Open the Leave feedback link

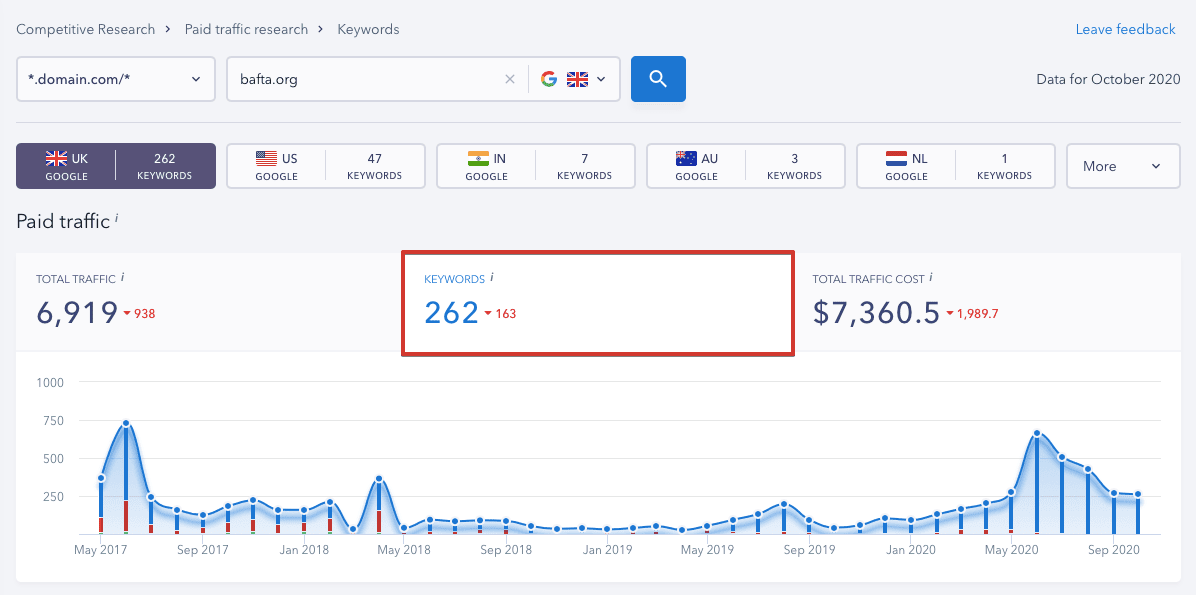[x=1125, y=29]
